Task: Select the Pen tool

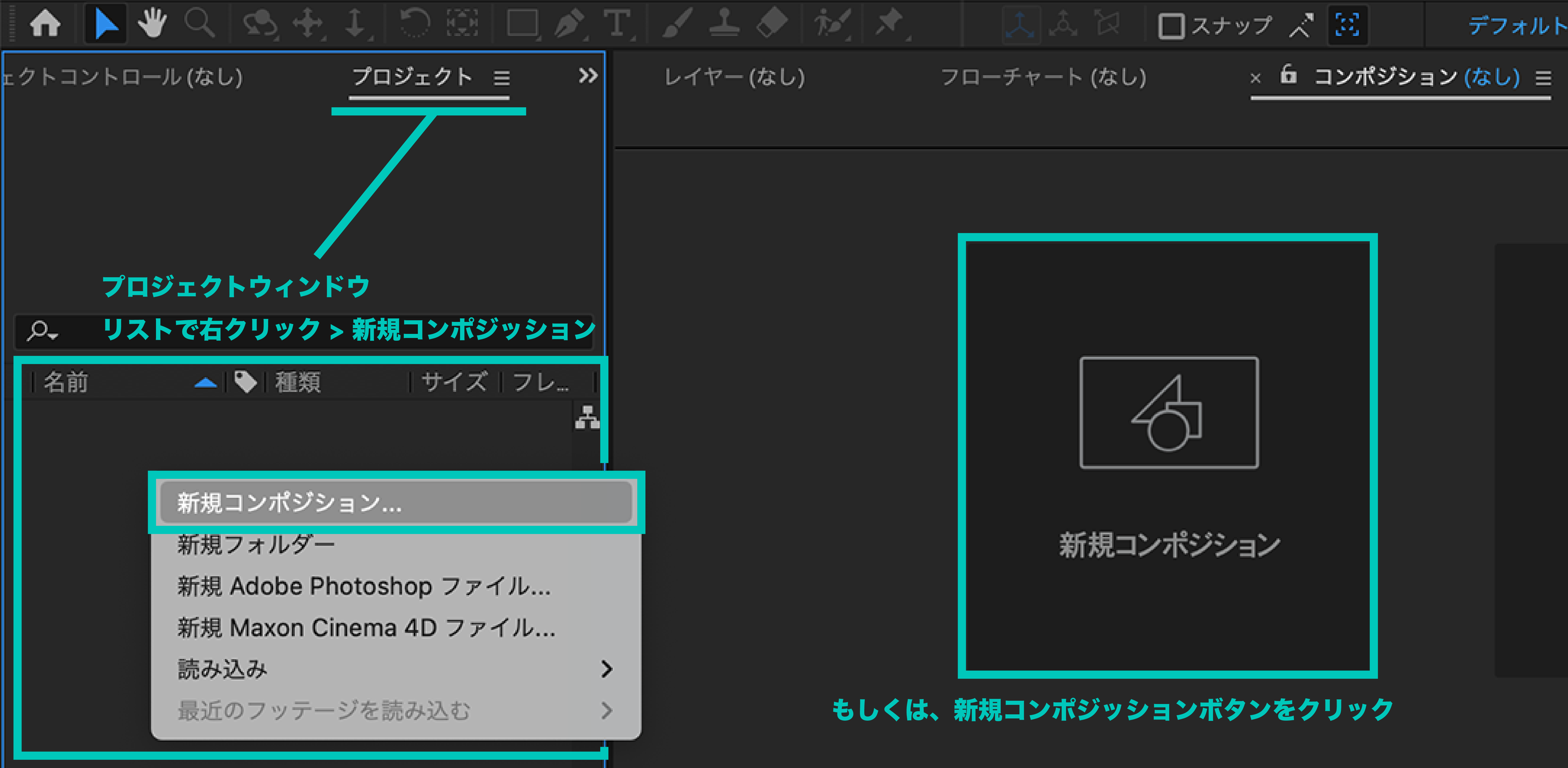Action: click(x=570, y=24)
